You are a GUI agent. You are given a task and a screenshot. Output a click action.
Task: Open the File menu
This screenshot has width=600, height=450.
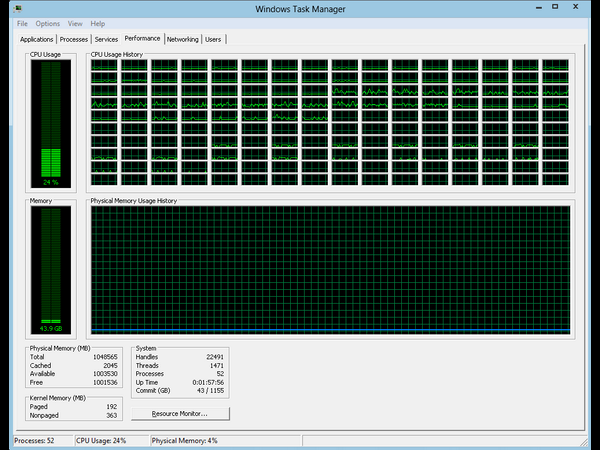22,23
